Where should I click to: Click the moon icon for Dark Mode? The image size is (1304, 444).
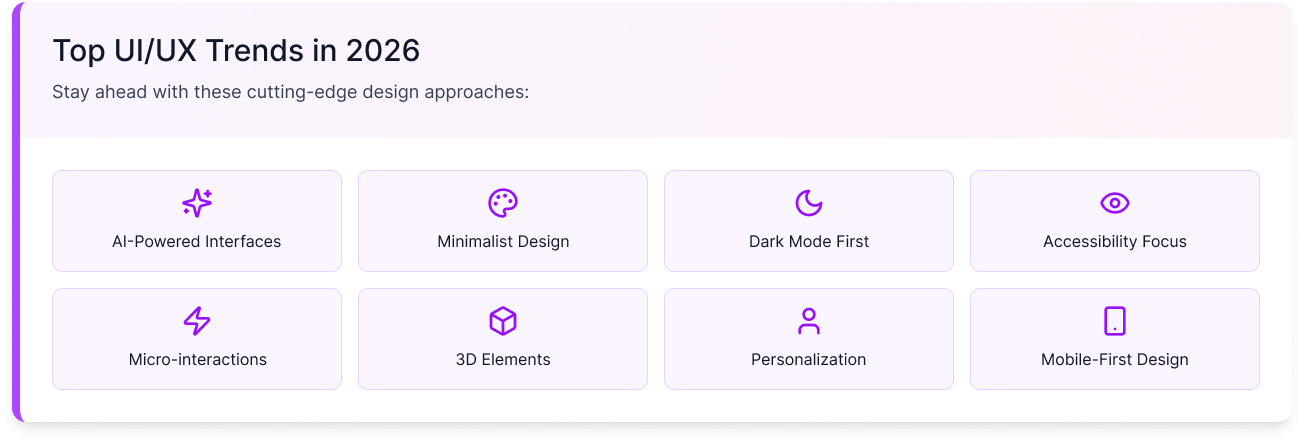[809, 203]
